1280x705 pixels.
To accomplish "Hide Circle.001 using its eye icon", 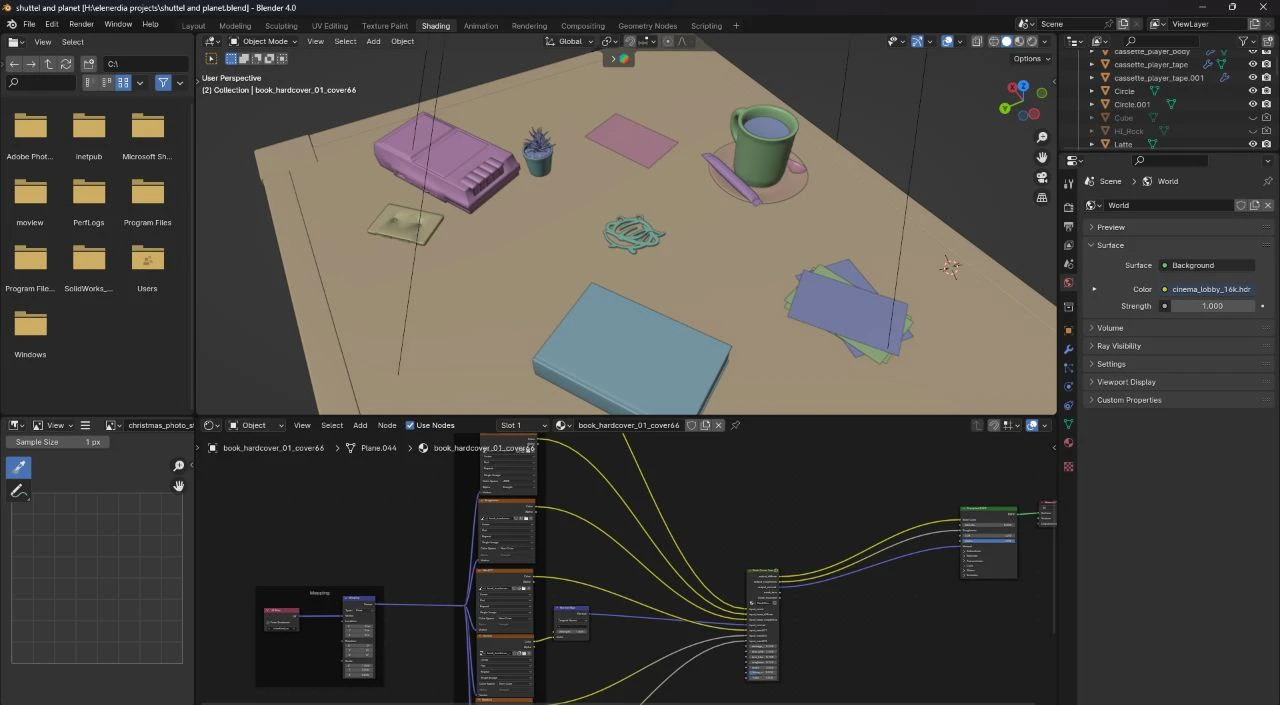I will pos(1252,104).
